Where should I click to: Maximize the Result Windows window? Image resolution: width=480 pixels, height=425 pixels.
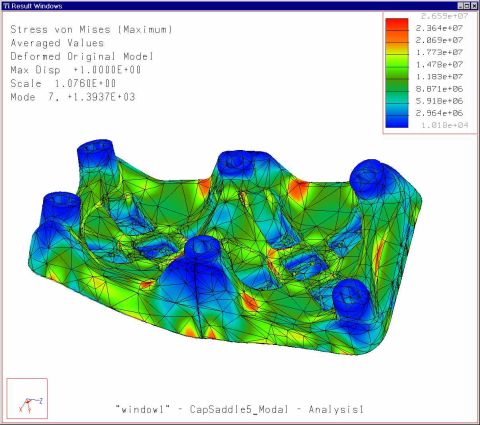tap(467, 6)
